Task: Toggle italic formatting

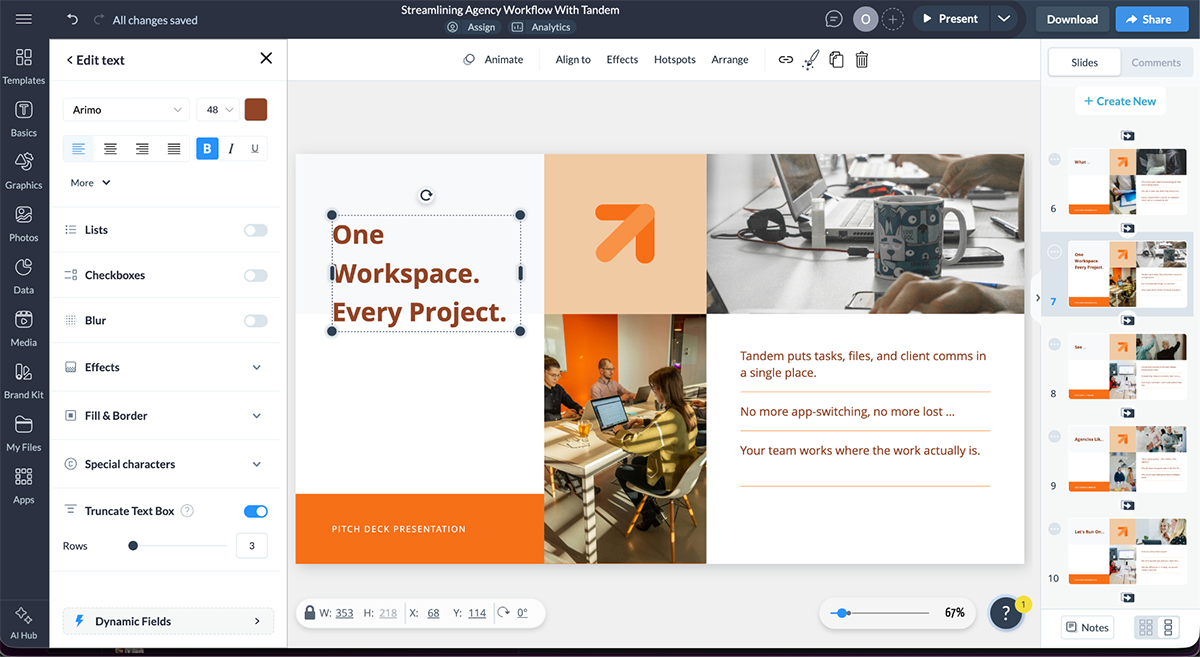Action: click(x=231, y=149)
